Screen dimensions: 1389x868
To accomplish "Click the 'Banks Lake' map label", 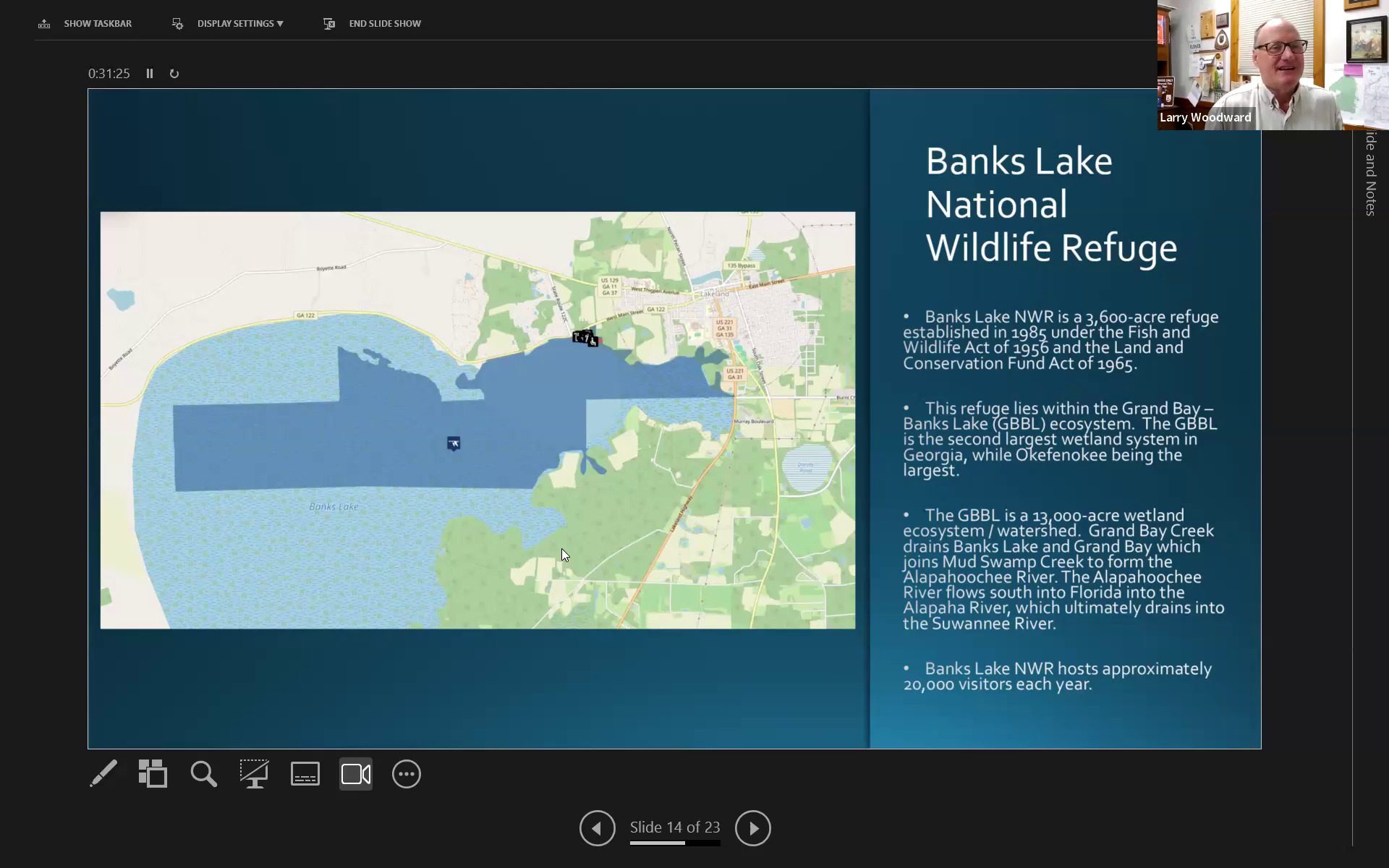I will [334, 506].
